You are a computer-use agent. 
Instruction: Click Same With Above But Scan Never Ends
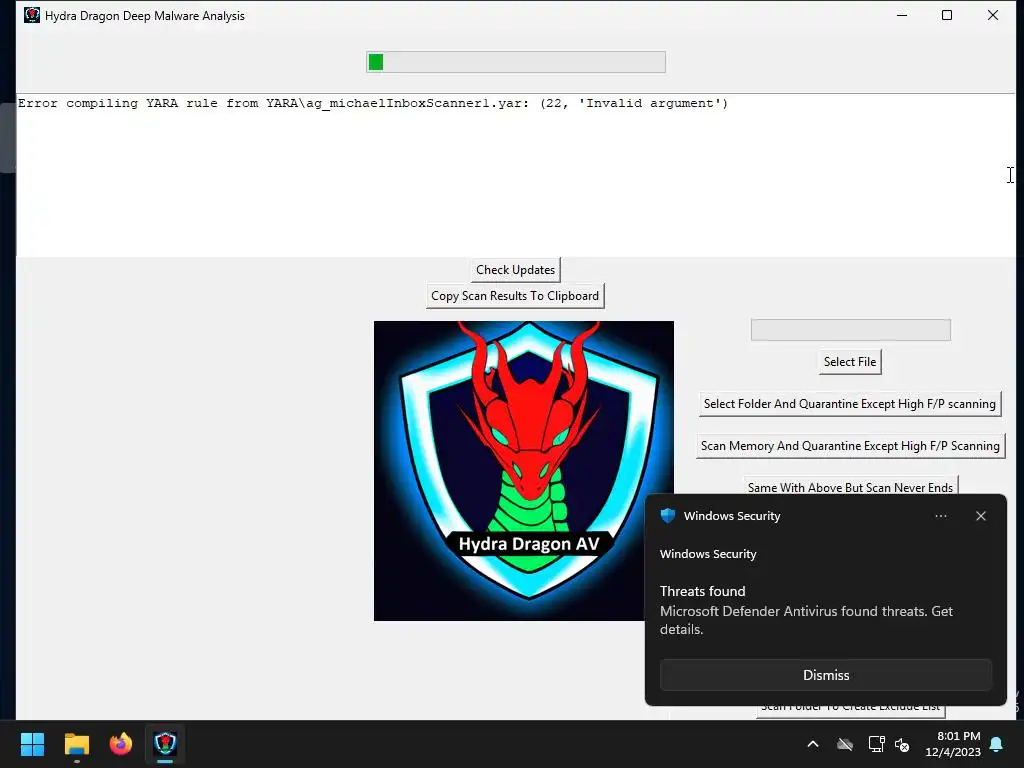pos(850,487)
